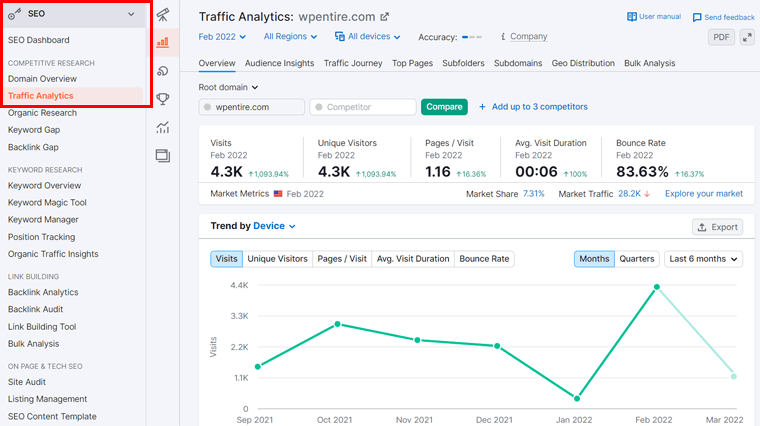The image size is (760, 426).
Task: Click the Competitor input field
Action: coord(363,107)
